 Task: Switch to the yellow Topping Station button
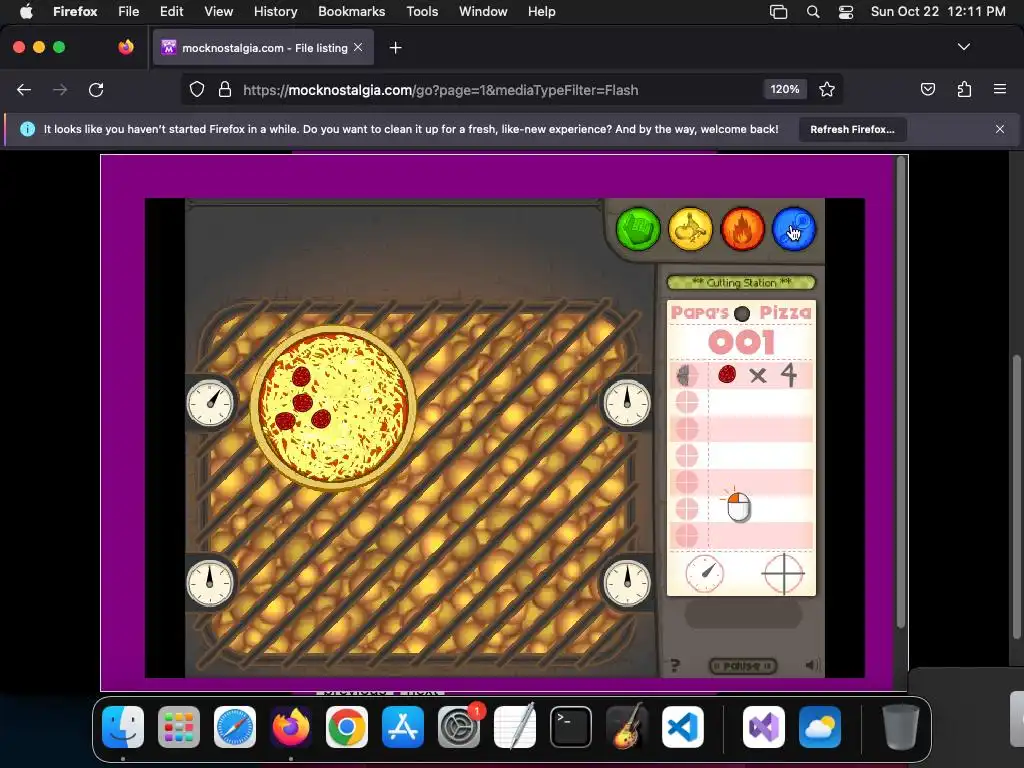[690, 229]
